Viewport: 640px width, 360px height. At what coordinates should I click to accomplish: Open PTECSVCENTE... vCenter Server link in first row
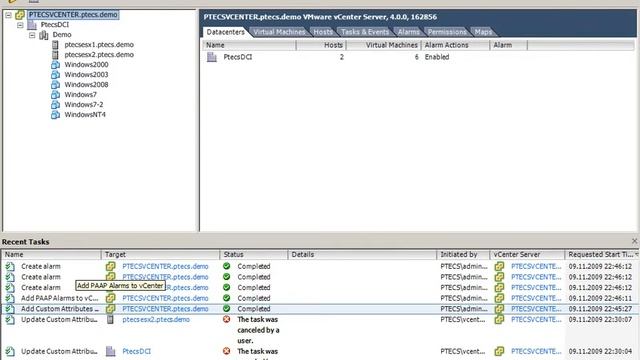[536, 267]
